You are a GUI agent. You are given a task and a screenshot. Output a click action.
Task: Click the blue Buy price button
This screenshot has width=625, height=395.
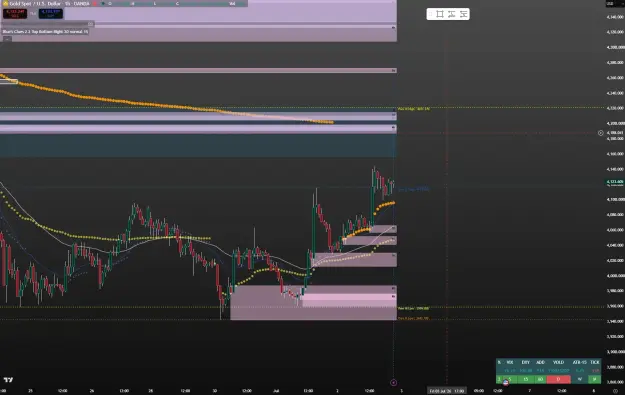pyautogui.click(x=51, y=14)
